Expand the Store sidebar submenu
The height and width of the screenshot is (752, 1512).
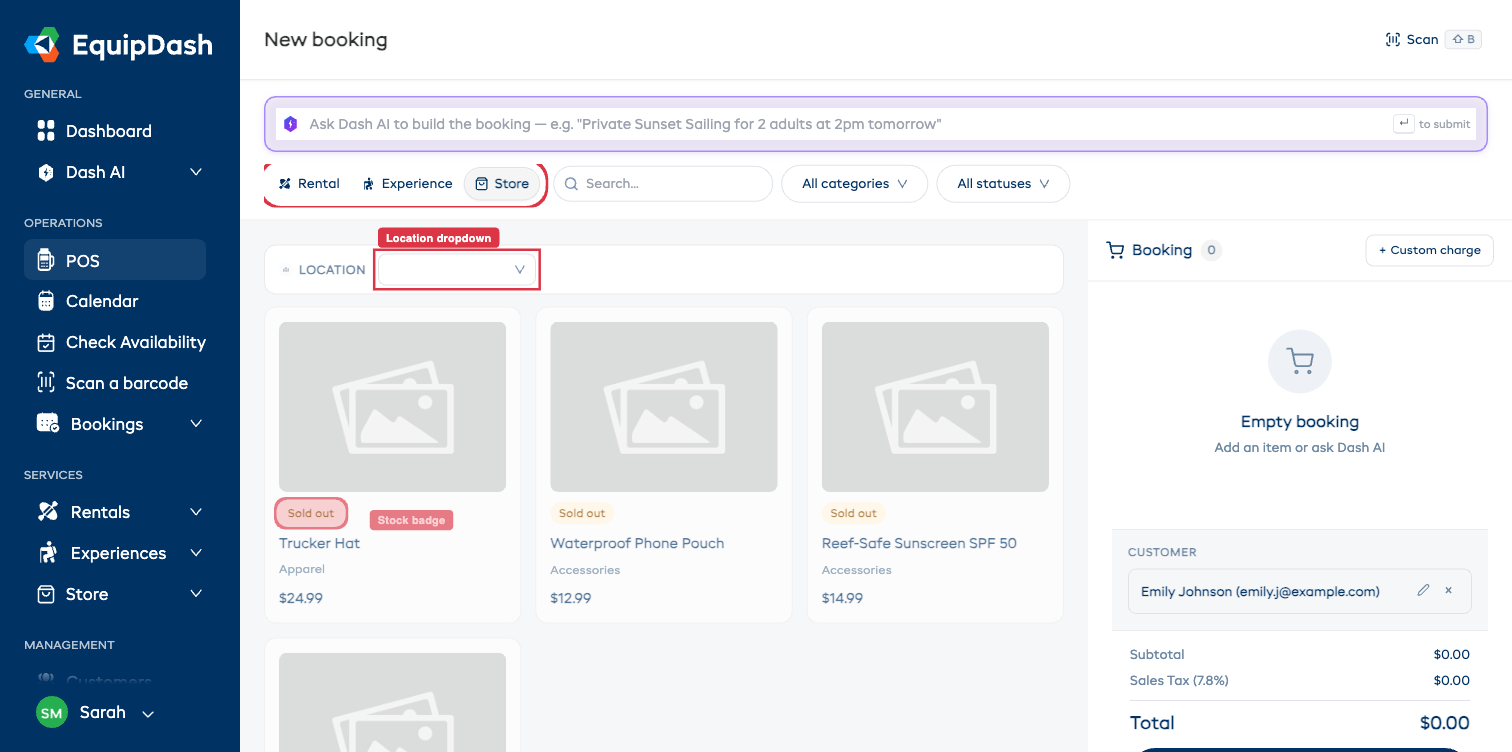tap(196, 594)
